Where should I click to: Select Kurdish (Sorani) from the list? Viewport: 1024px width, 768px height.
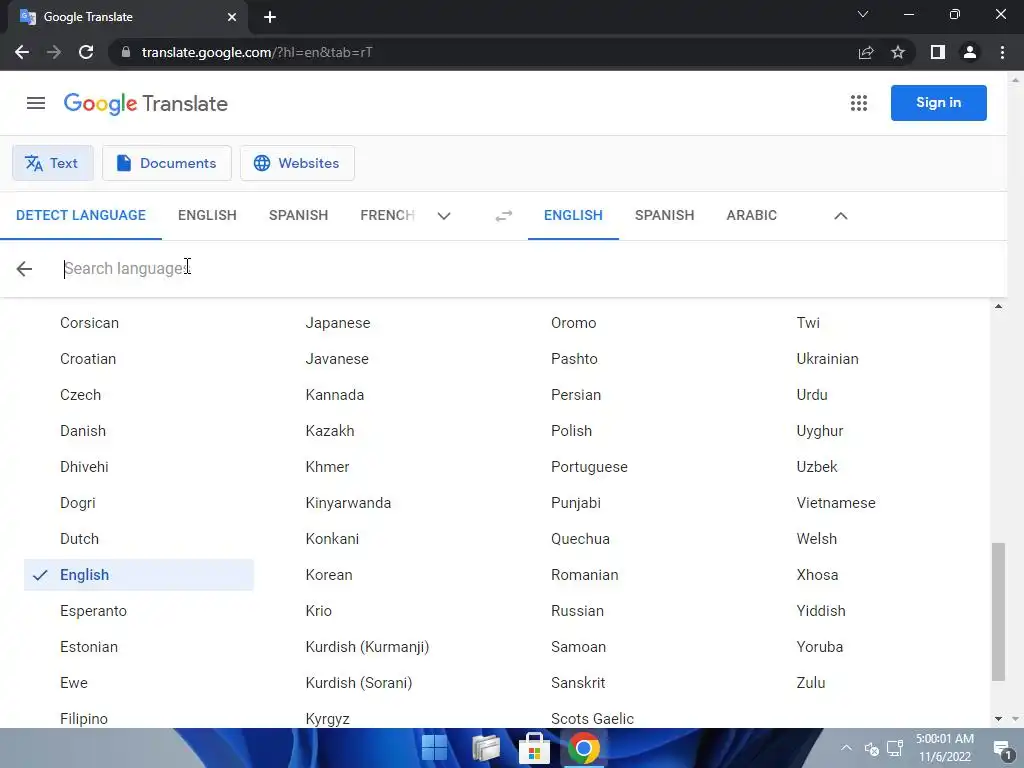point(359,682)
